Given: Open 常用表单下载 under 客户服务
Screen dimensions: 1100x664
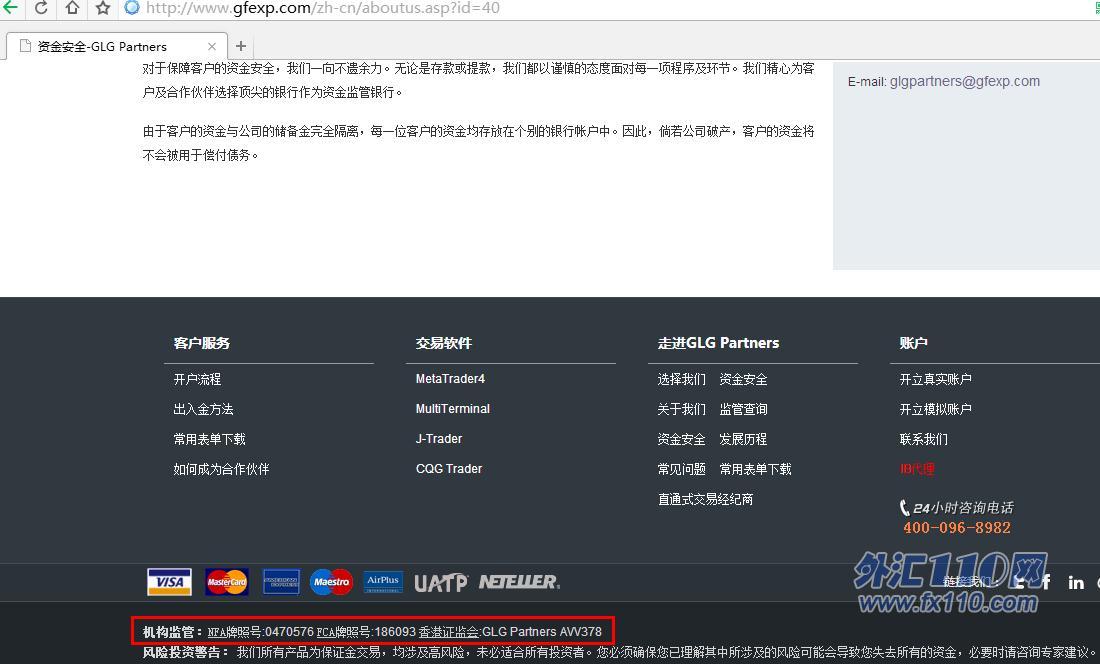Looking at the screenshot, I should tap(210, 440).
